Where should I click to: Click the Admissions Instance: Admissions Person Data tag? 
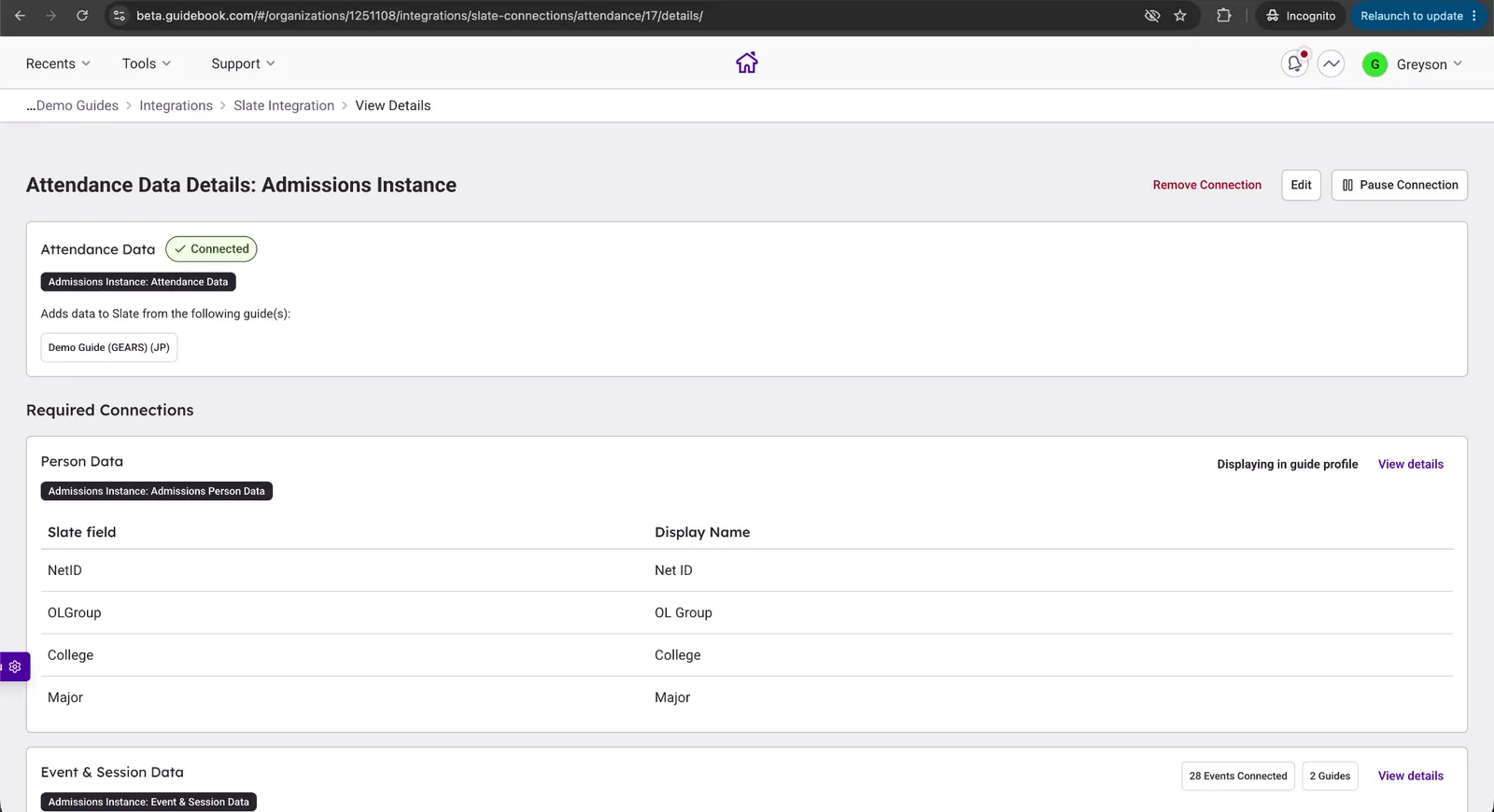[x=157, y=491]
